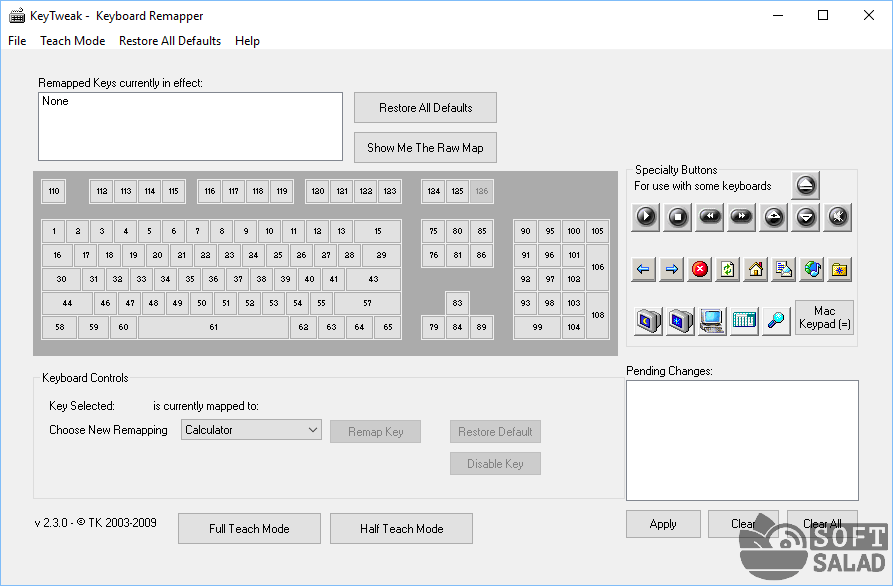Click the Calculator specialty button icon
The height and width of the screenshot is (586, 893).
[x=744, y=321]
